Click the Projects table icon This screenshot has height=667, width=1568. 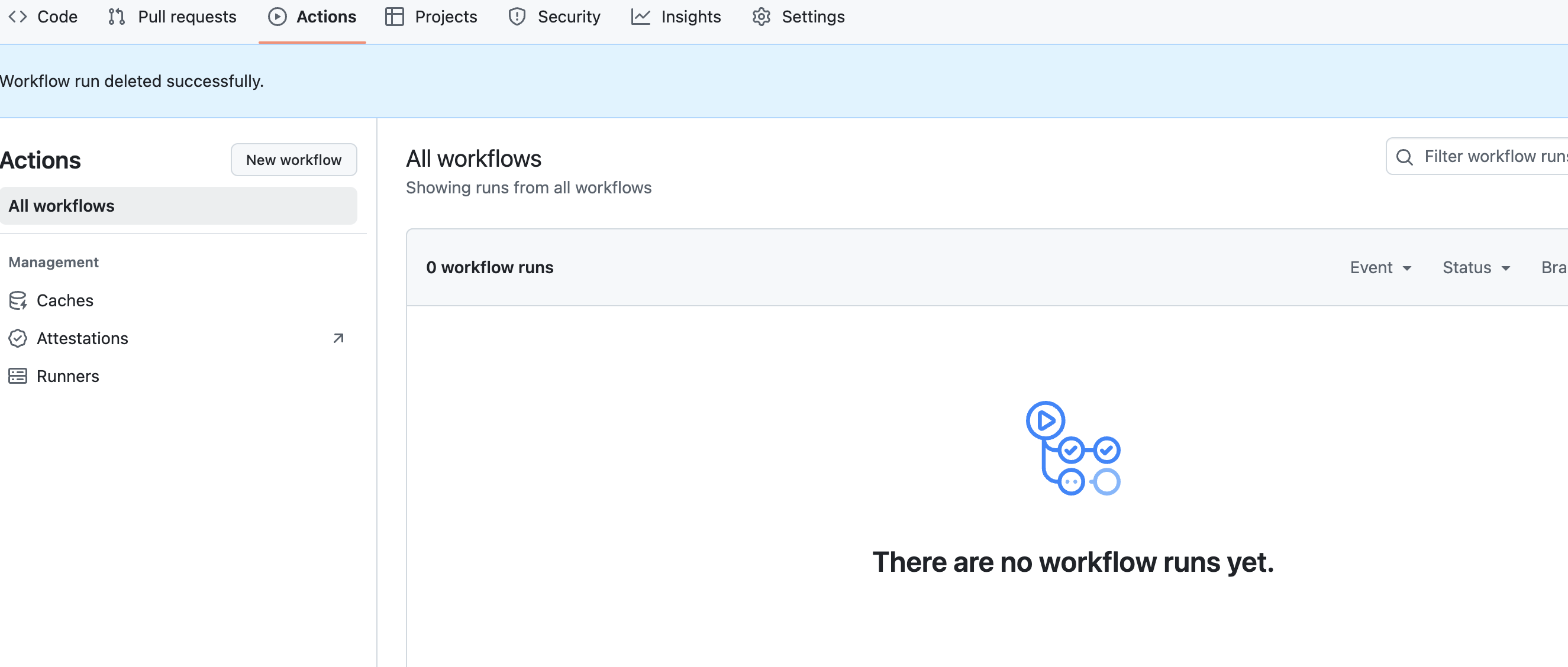[x=395, y=17]
